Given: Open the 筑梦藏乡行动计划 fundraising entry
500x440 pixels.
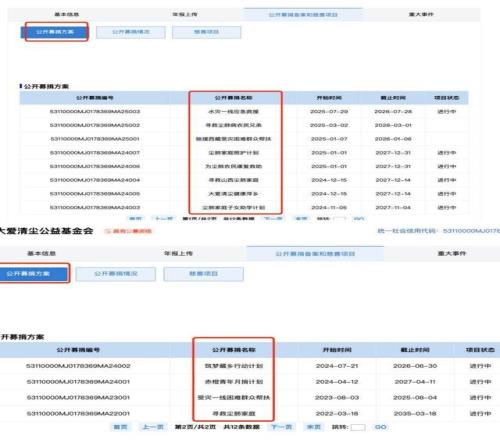Looking at the screenshot, I should click(x=234, y=366).
